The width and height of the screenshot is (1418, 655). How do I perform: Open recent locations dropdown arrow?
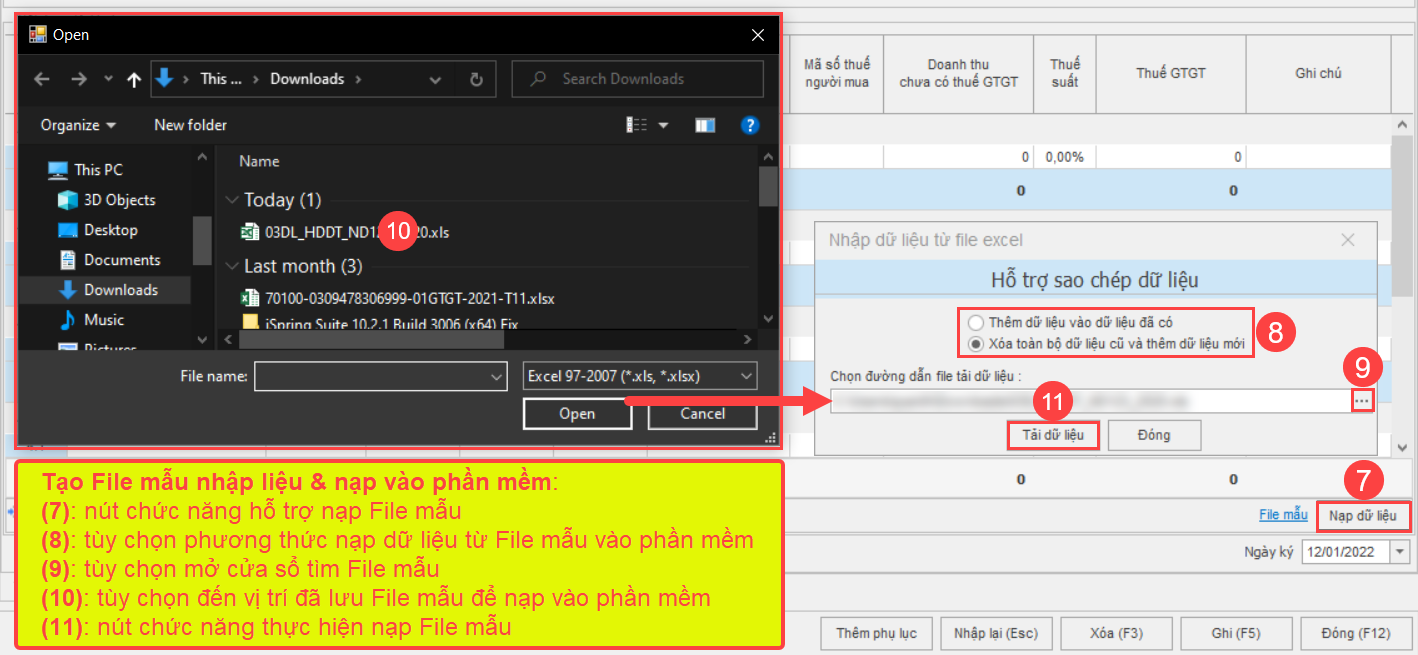[x=108, y=79]
